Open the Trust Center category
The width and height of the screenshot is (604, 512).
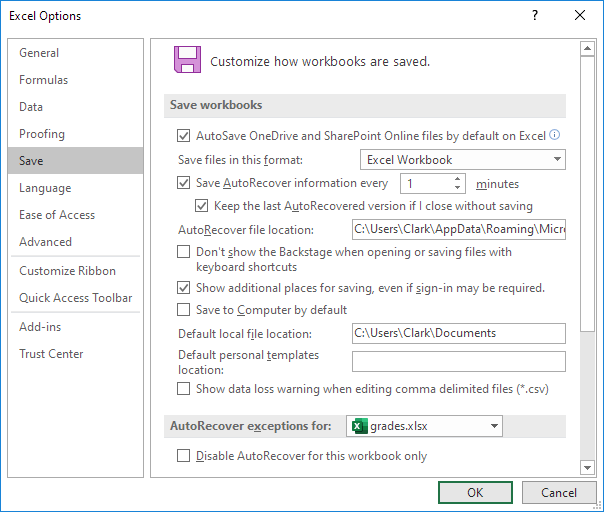(51, 354)
